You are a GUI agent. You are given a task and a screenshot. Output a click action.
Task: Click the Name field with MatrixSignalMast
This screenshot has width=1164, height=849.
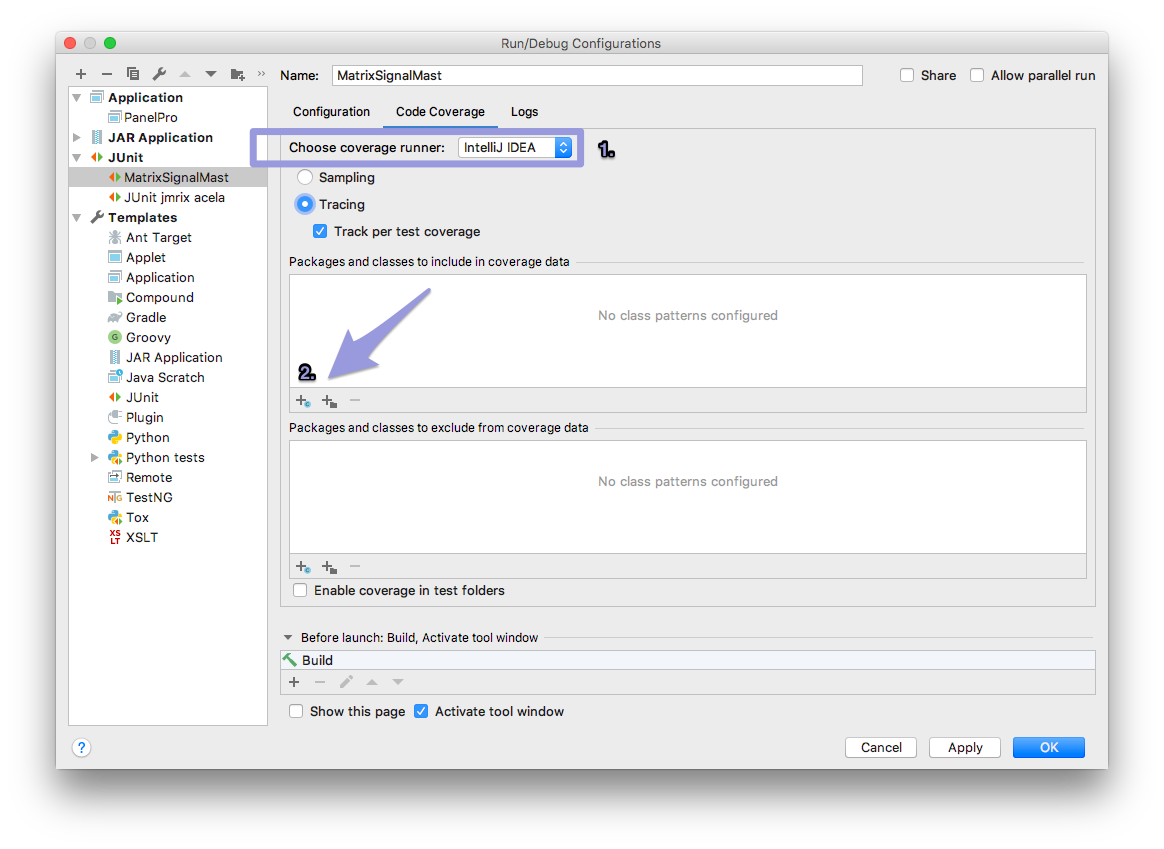[597, 75]
